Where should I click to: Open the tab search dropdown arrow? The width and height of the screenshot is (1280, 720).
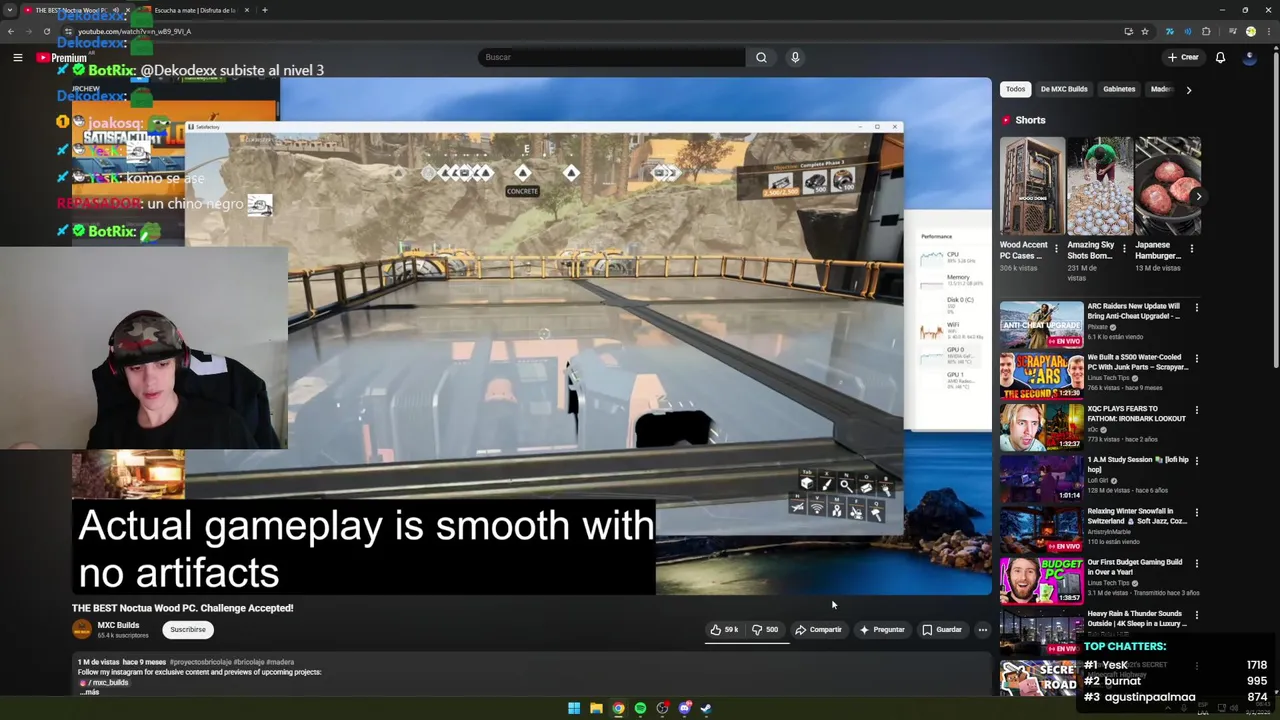click(x=10, y=10)
